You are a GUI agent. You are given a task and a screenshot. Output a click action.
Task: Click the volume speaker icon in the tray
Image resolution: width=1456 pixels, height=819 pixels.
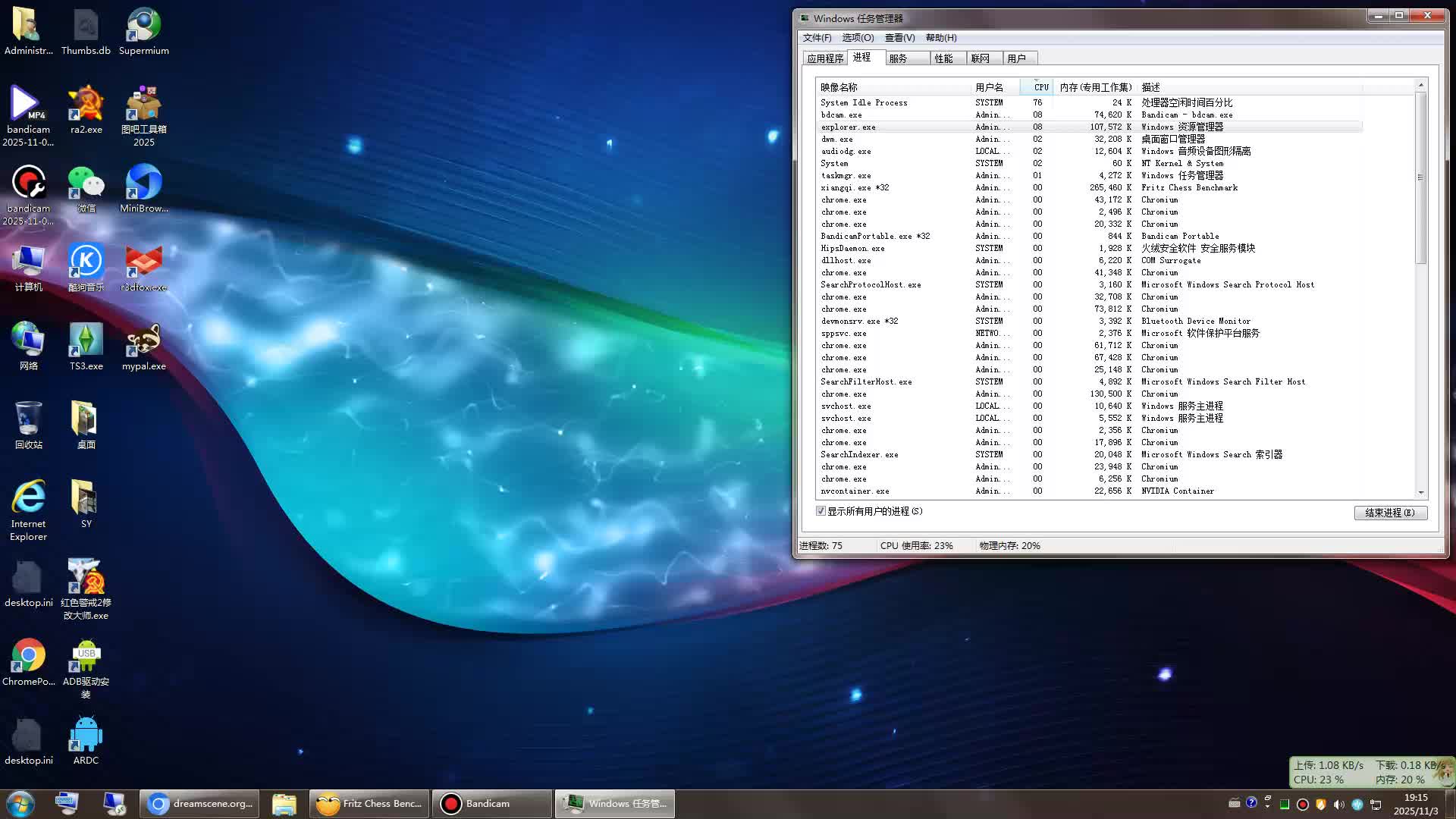pyautogui.click(x=1338, y=804)
